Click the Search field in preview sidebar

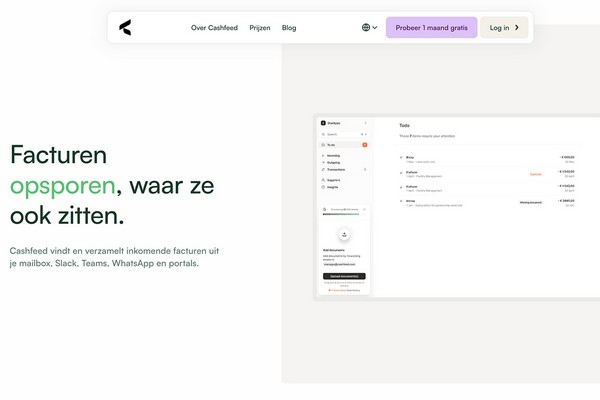(x=344, y=134)
